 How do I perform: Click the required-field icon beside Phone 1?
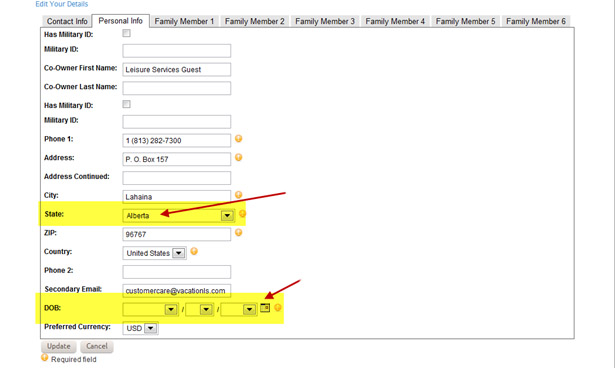tap(238, 138)
